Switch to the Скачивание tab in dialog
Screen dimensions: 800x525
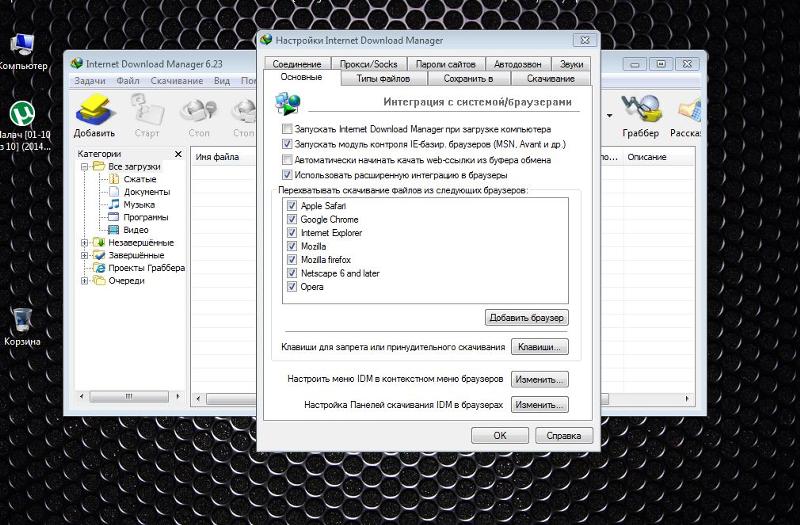pos(551,79)
